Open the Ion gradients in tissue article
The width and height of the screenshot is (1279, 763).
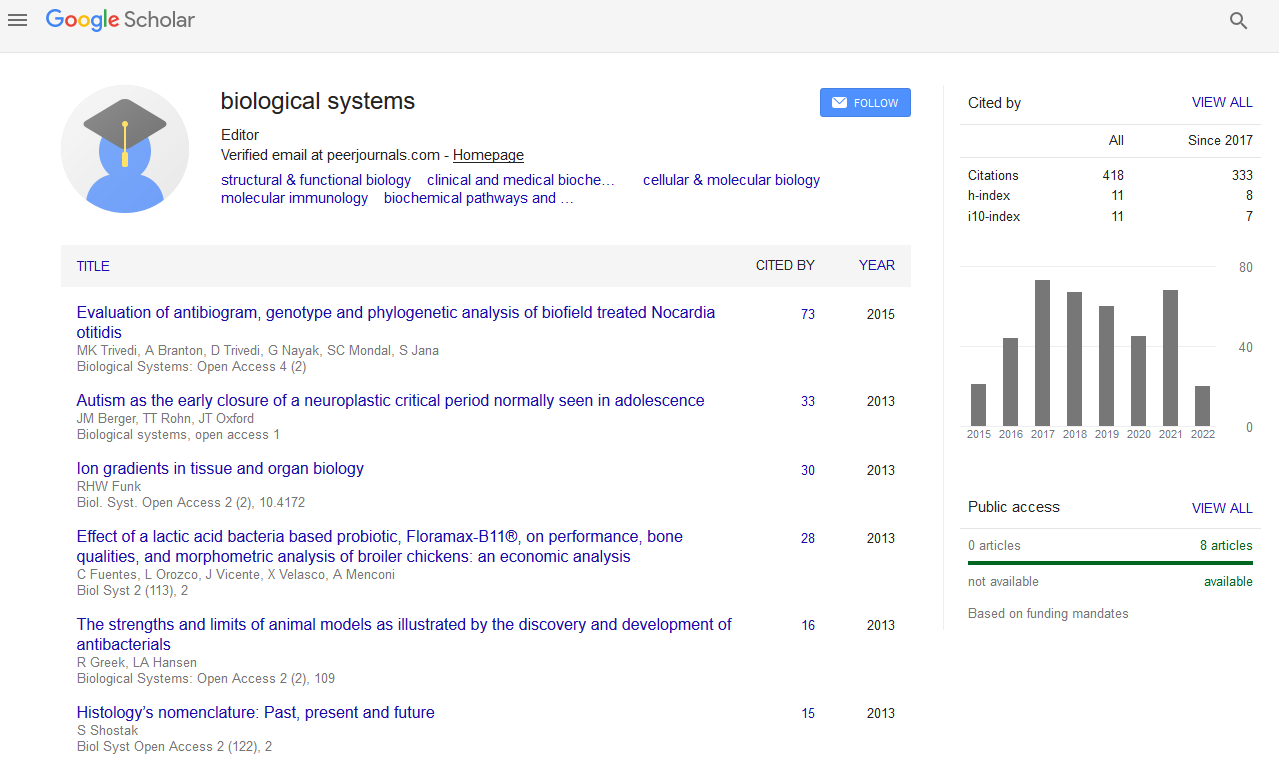click(x=220, y=468)
